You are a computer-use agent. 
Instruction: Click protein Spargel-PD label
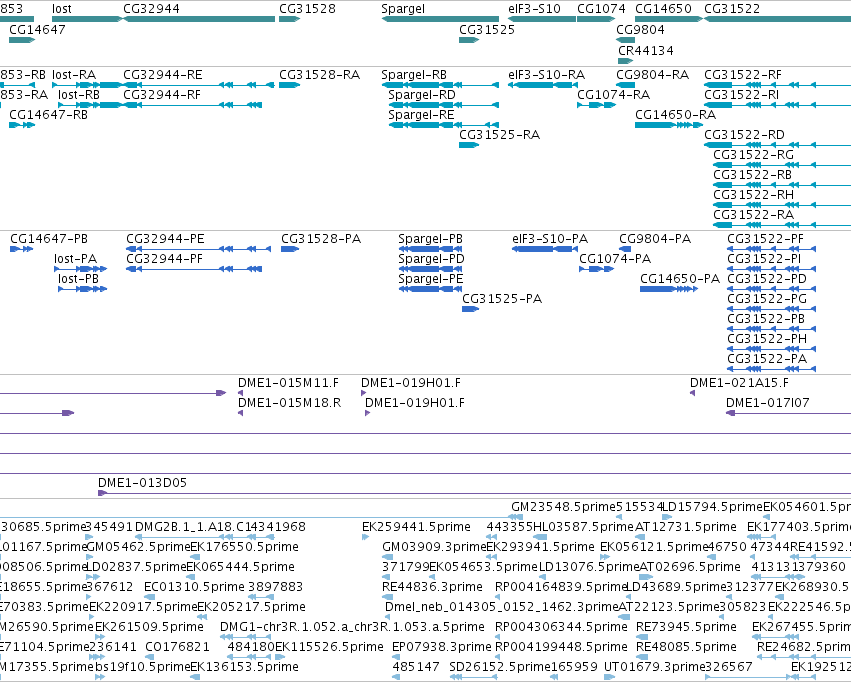431,259
